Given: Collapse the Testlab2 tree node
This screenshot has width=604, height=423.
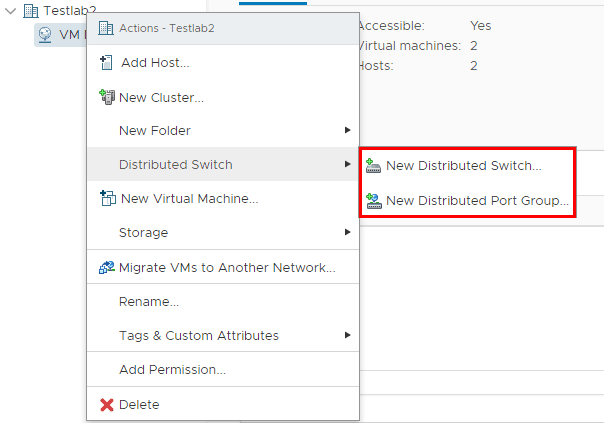Looking at the screenshot, I should 10,10.
